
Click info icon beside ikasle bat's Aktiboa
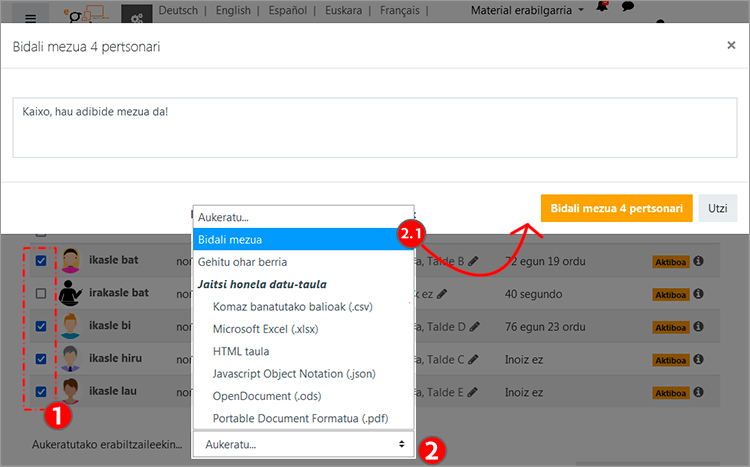point(699,261)
